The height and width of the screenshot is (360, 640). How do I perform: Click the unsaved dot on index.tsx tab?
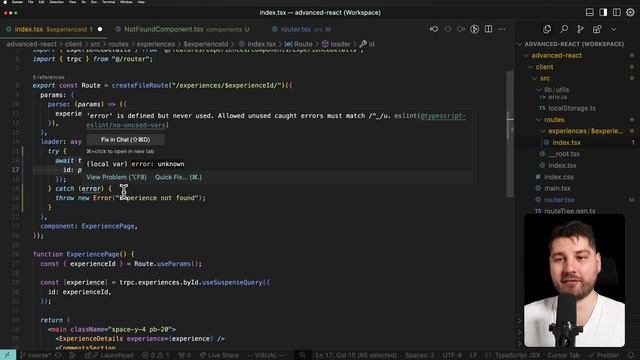100,29
